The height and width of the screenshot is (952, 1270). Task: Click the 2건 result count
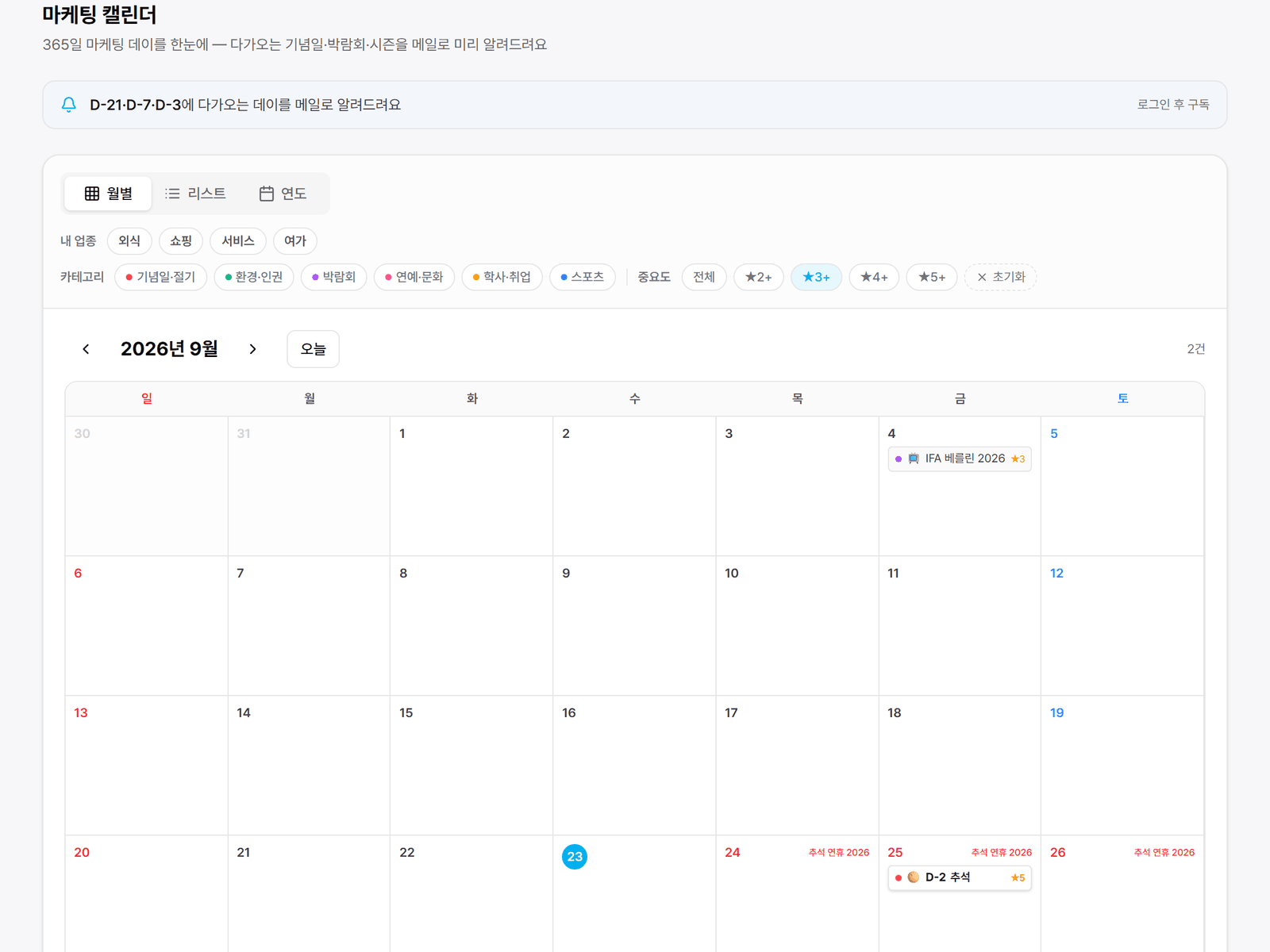(x=1196, y=349)
